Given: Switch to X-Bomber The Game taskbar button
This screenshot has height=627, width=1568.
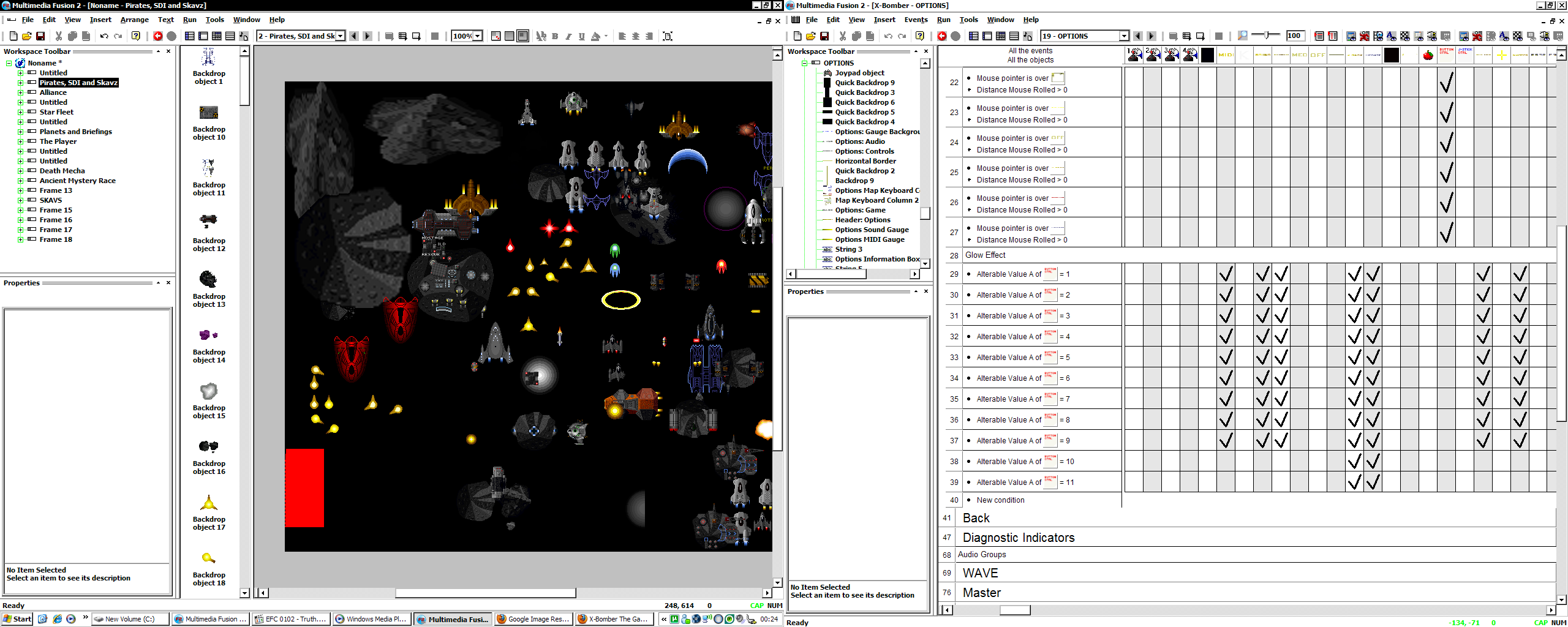Looking at the screenshot, I should point(614,619).
